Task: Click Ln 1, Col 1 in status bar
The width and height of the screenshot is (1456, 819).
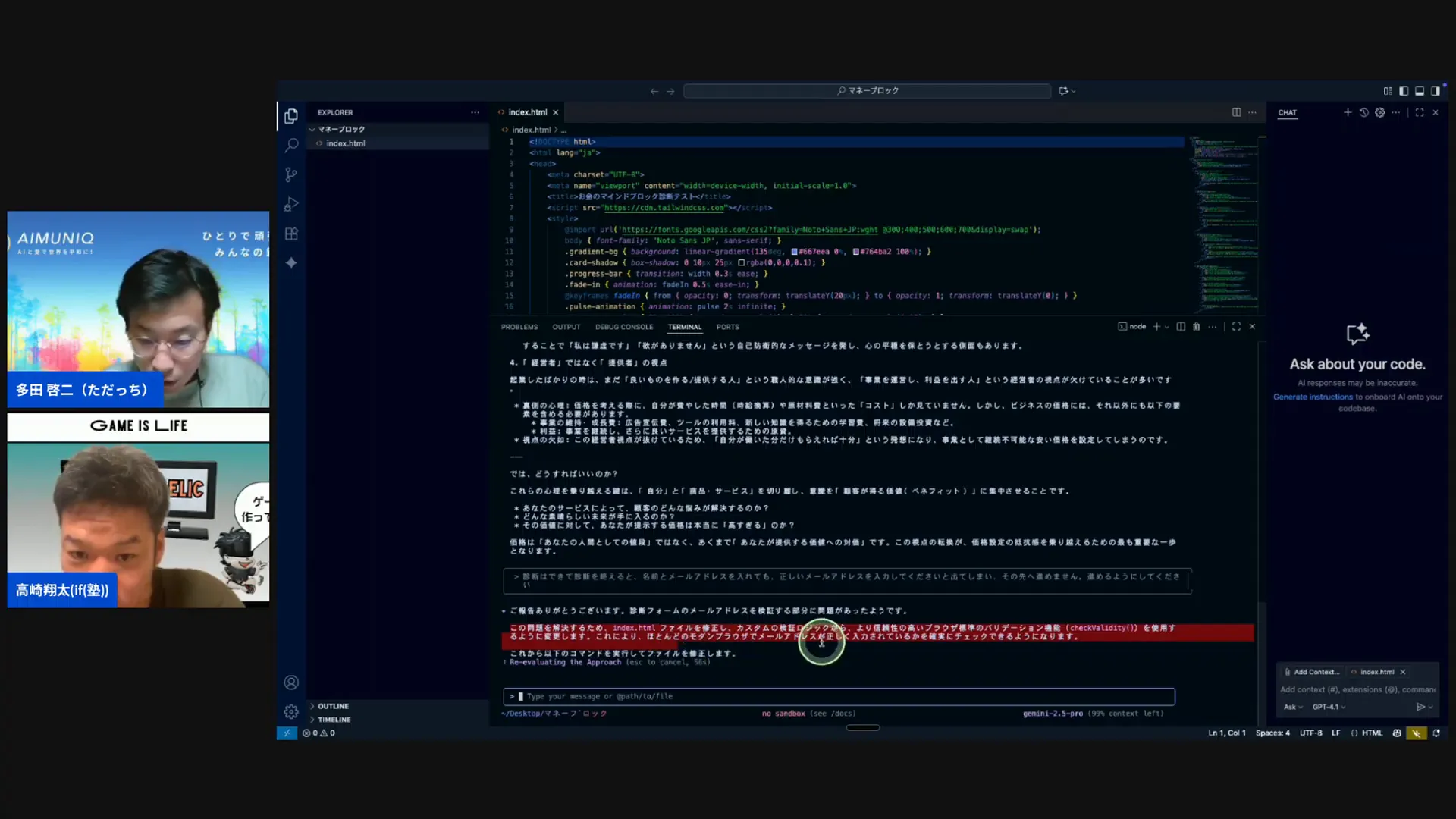Action: 1227,733
